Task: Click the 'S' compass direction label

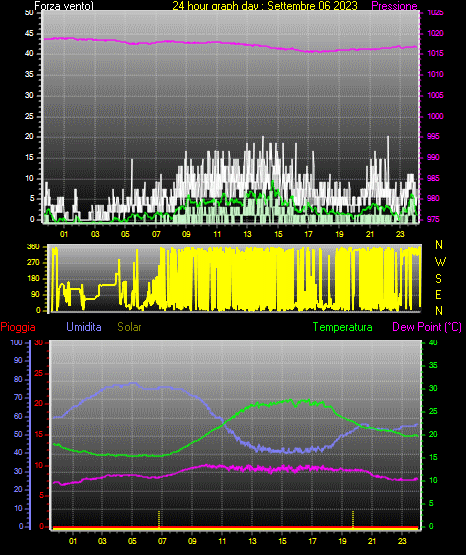Action: tap(438, 279)
